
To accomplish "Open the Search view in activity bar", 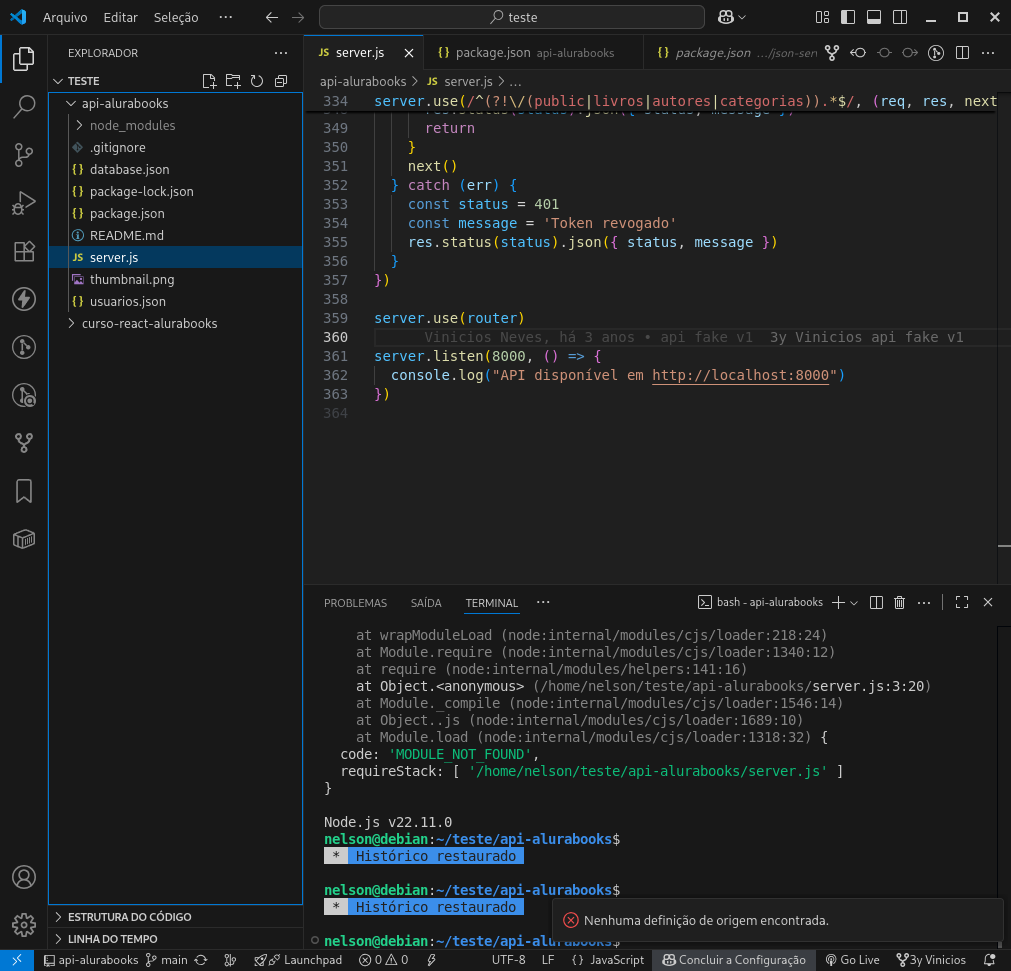I will pos(24,106).
